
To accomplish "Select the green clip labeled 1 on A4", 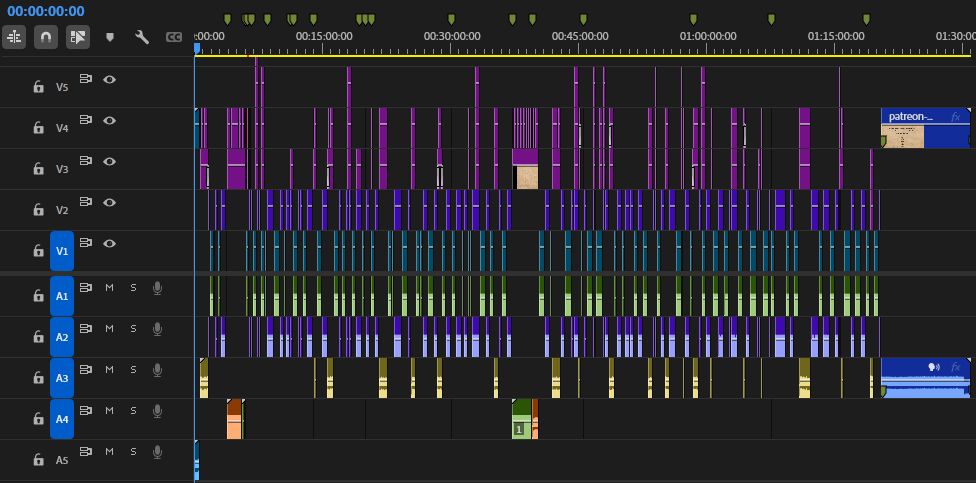I will tap(522, 419).
